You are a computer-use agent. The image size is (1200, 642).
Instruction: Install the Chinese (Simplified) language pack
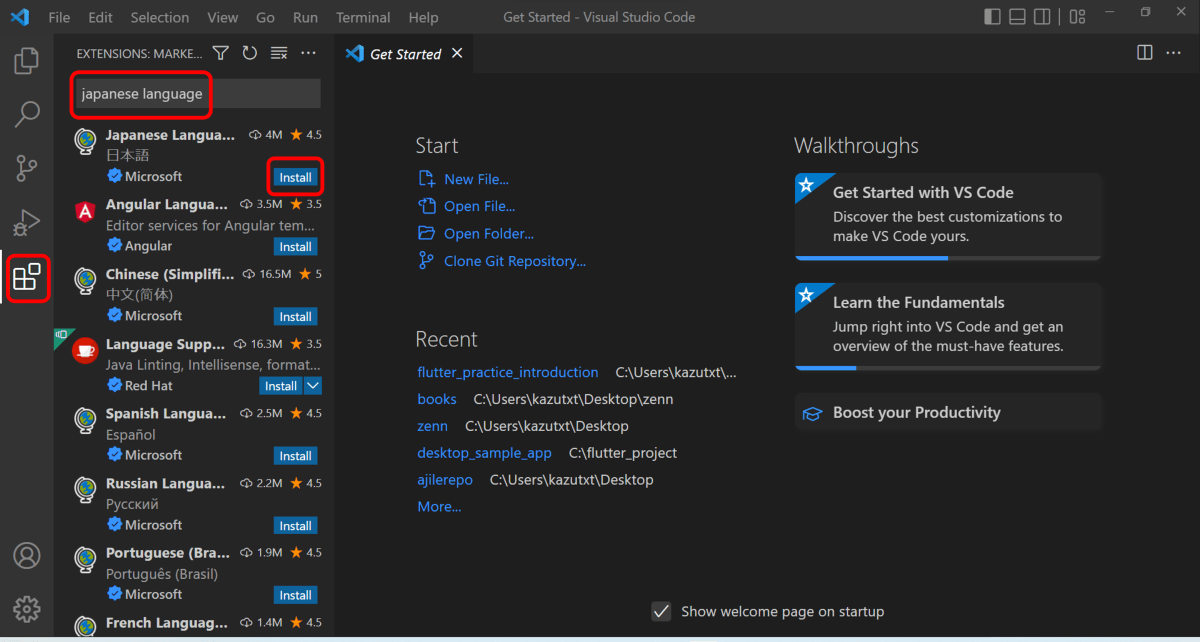click(x=295, y=317)
